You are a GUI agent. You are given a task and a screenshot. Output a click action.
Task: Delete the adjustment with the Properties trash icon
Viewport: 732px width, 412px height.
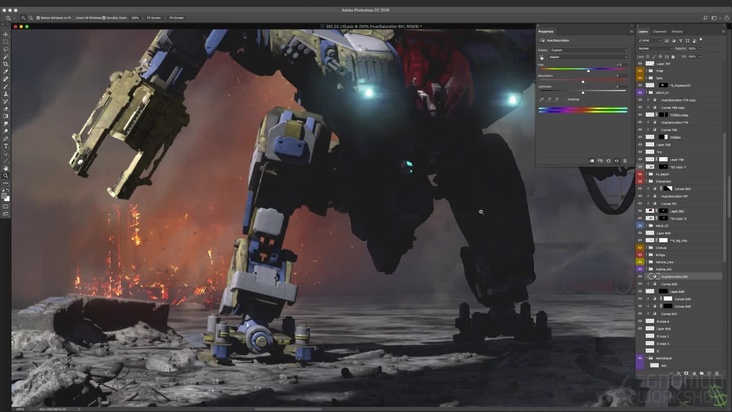[625, 161]
